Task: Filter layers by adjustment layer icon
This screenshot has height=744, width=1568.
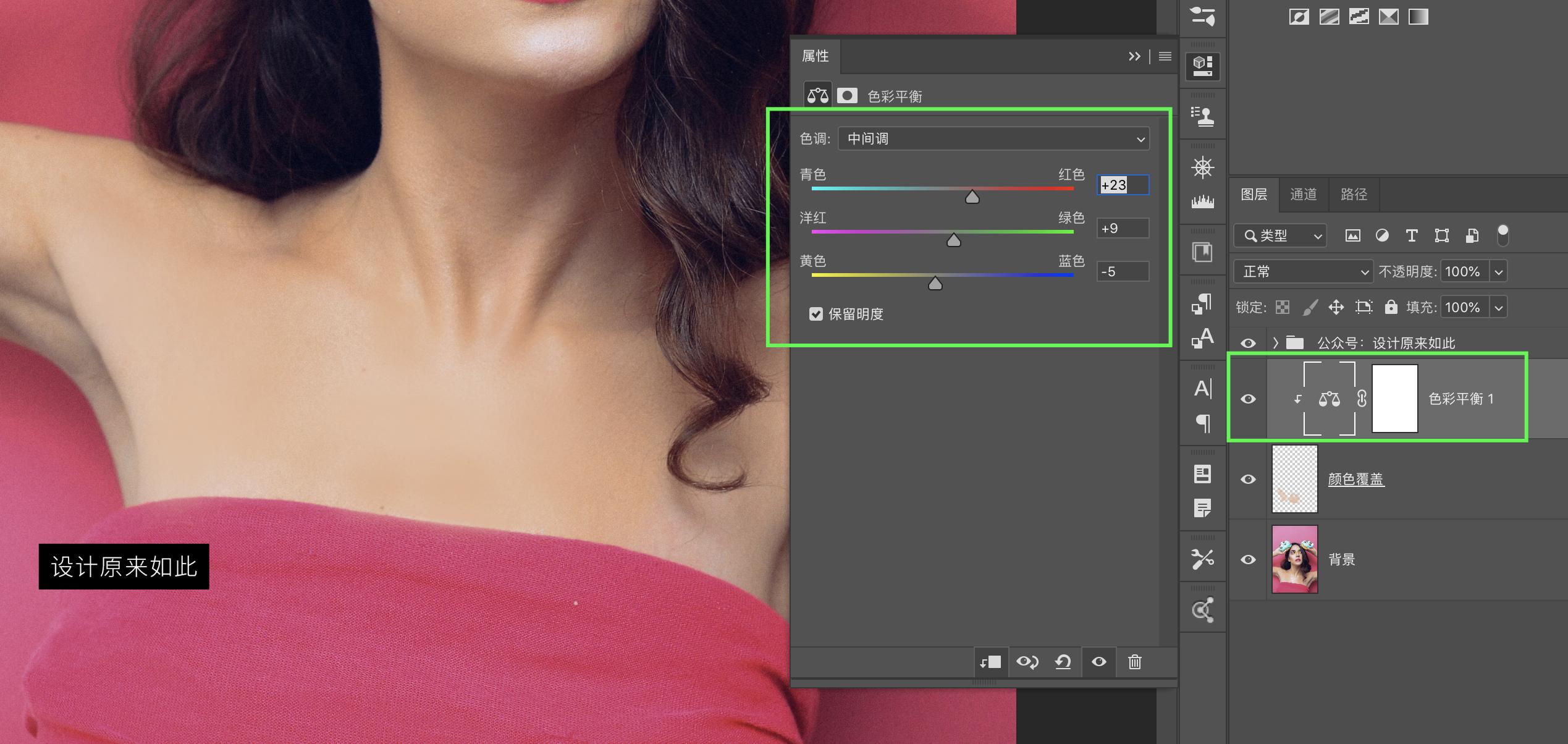Action: click(1382, 235)
